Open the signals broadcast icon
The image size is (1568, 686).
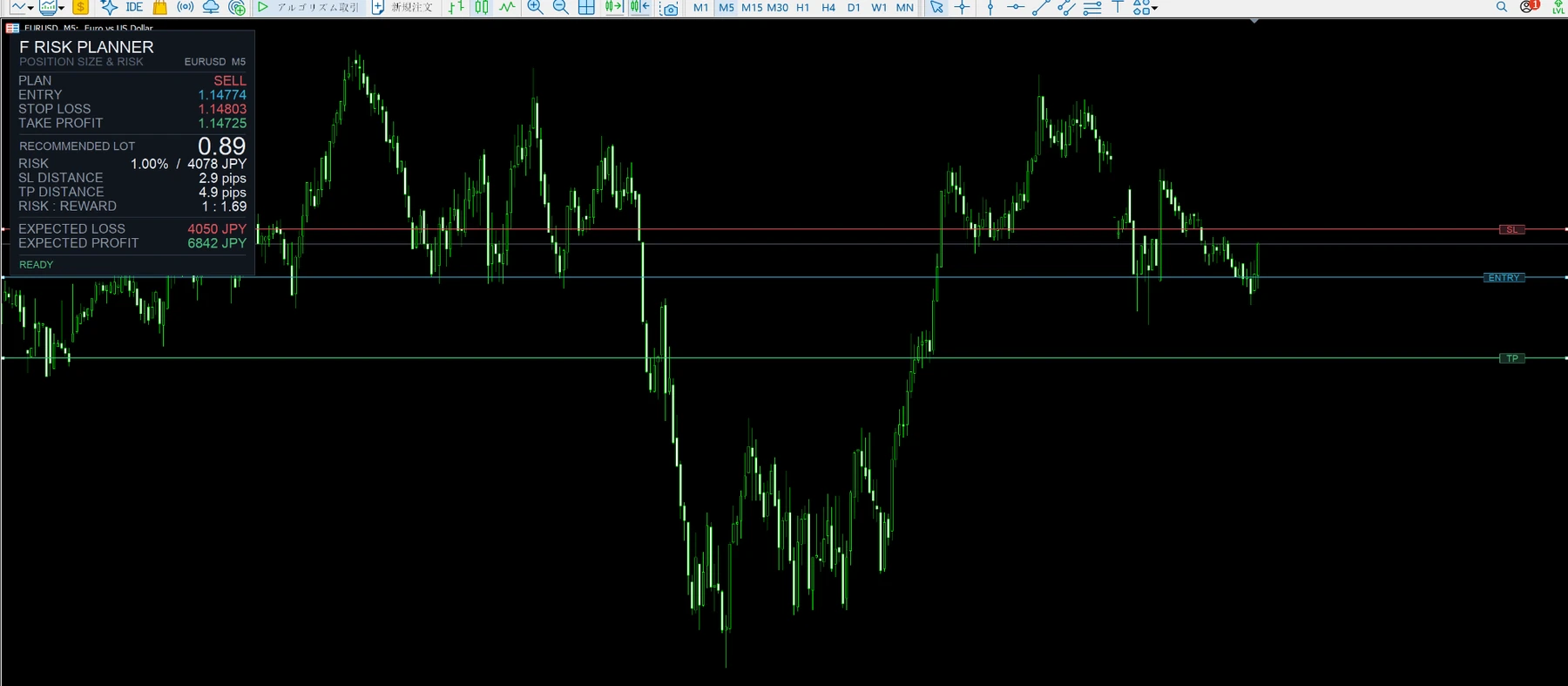pyautogui.click(x=186, y=7)
